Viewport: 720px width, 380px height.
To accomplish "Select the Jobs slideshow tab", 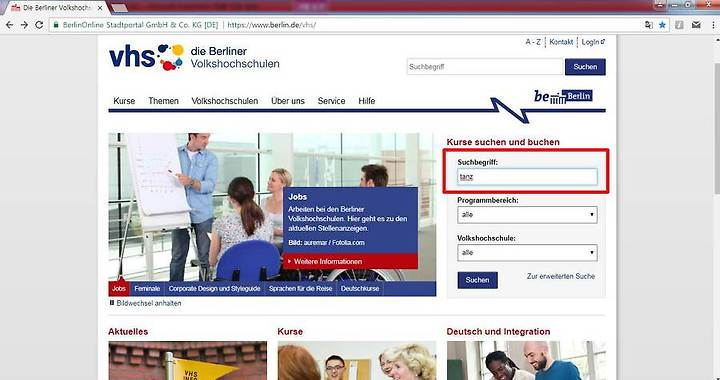I will click(x=119, y=289).
